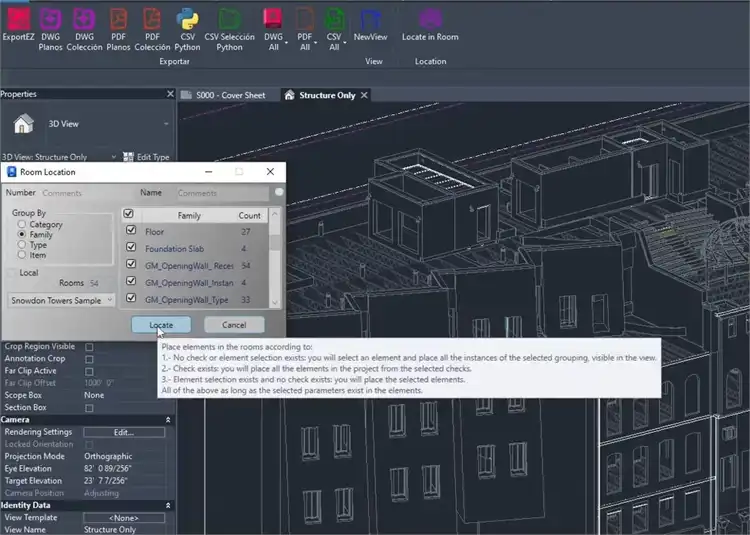Run the CSV Python export tool
The image size is (750, 535).
point(187,18)
